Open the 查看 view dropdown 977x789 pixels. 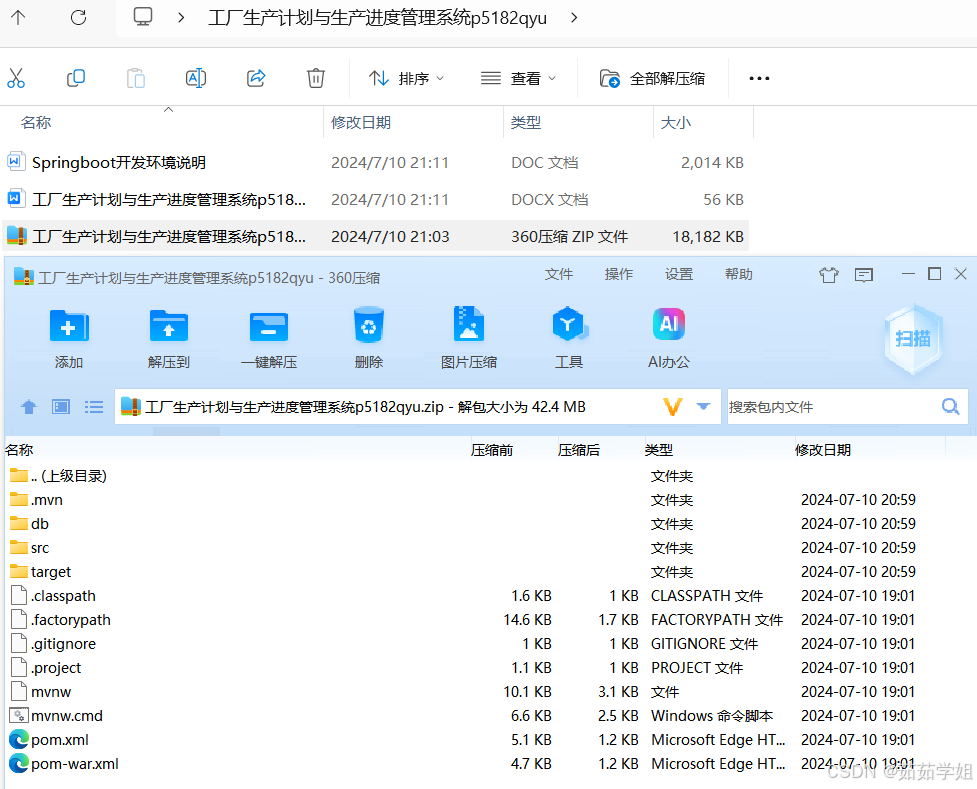tap(518, 79)
